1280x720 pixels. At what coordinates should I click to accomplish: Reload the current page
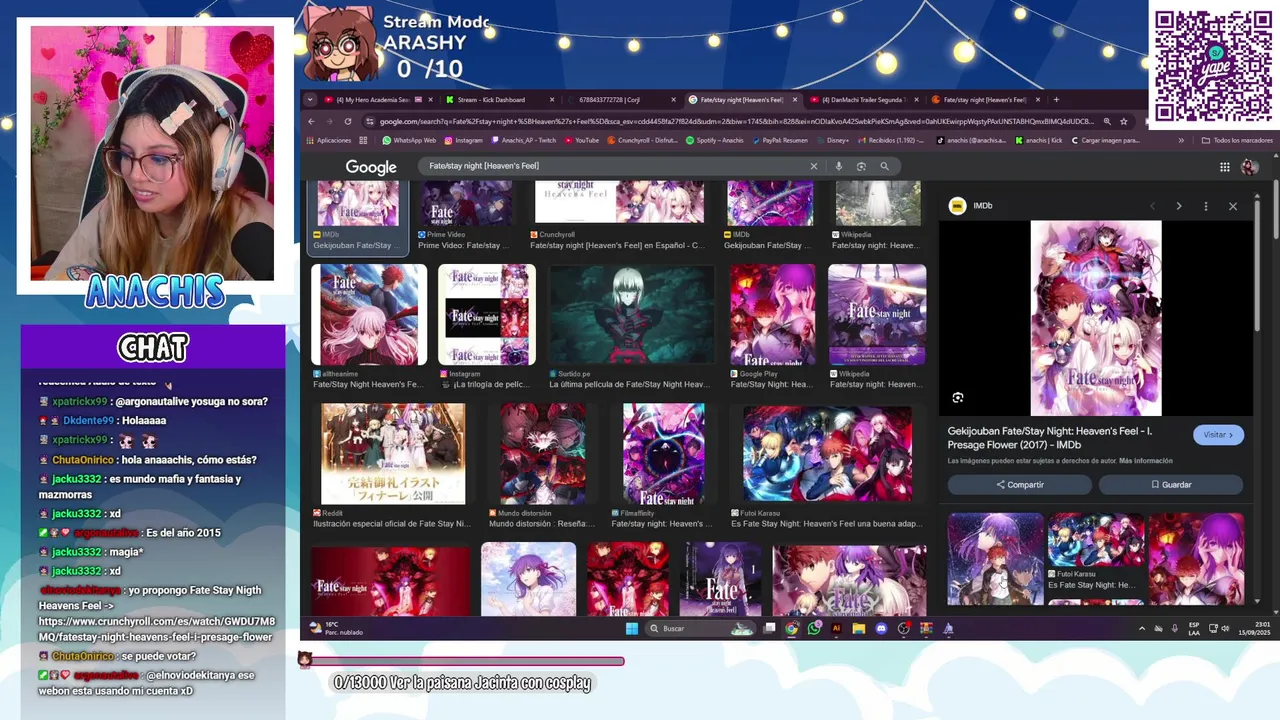point(348,121)
